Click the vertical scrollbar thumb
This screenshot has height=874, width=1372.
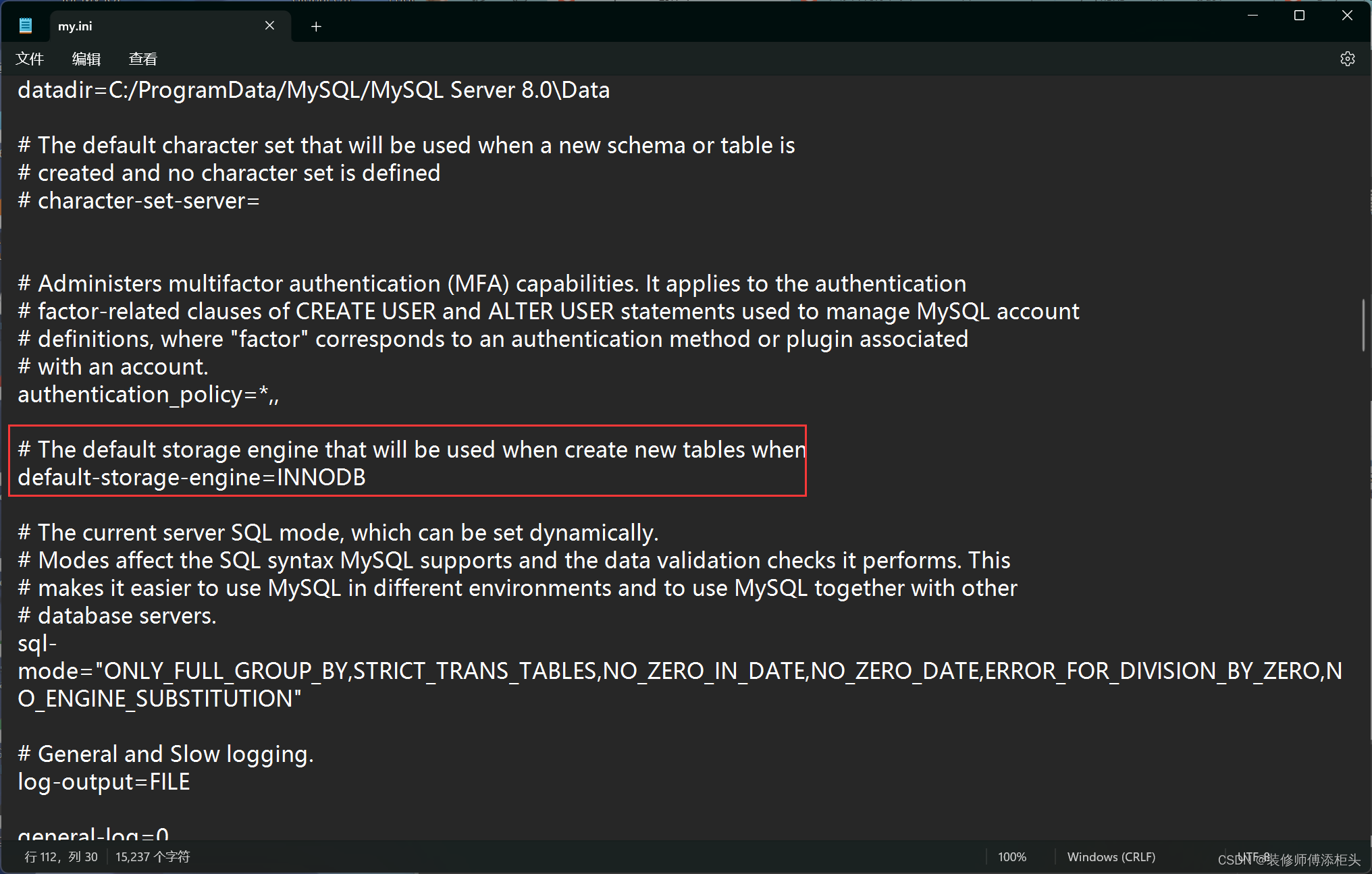click(x=1363, y=325)
